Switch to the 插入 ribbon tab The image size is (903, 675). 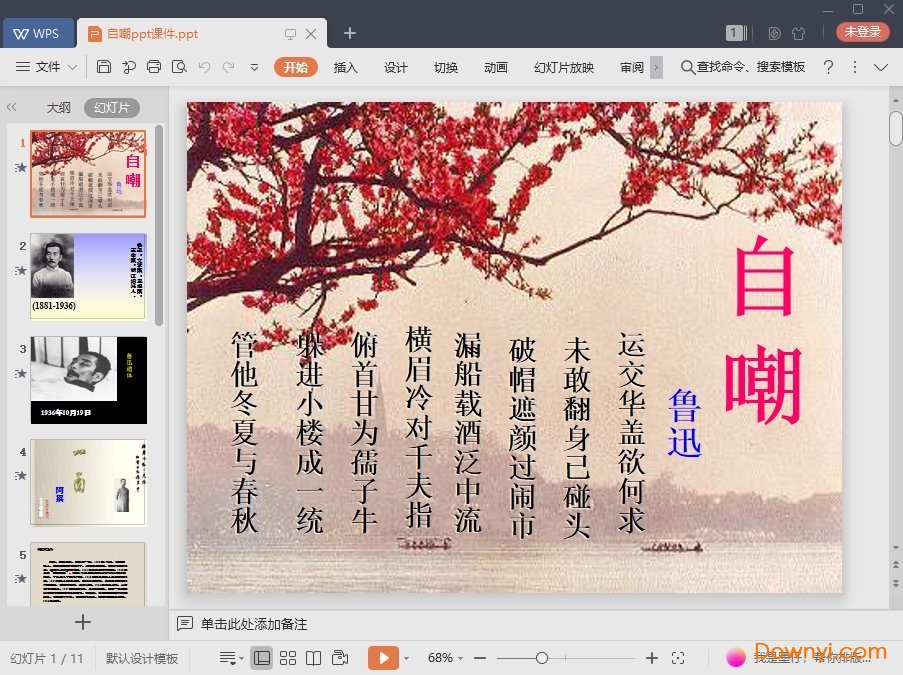(x=345, y=68)
